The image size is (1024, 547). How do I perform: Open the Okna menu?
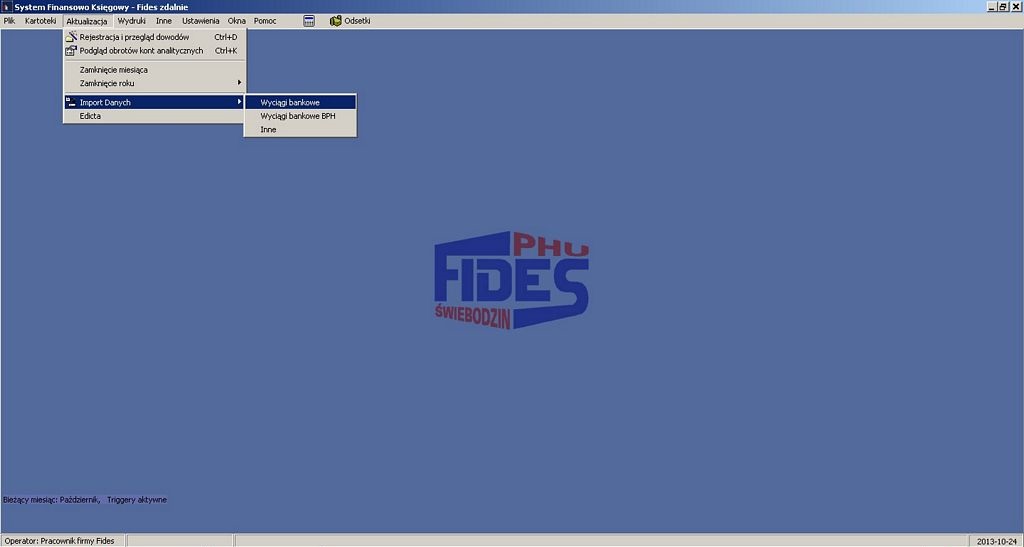(x=236, y=21)
